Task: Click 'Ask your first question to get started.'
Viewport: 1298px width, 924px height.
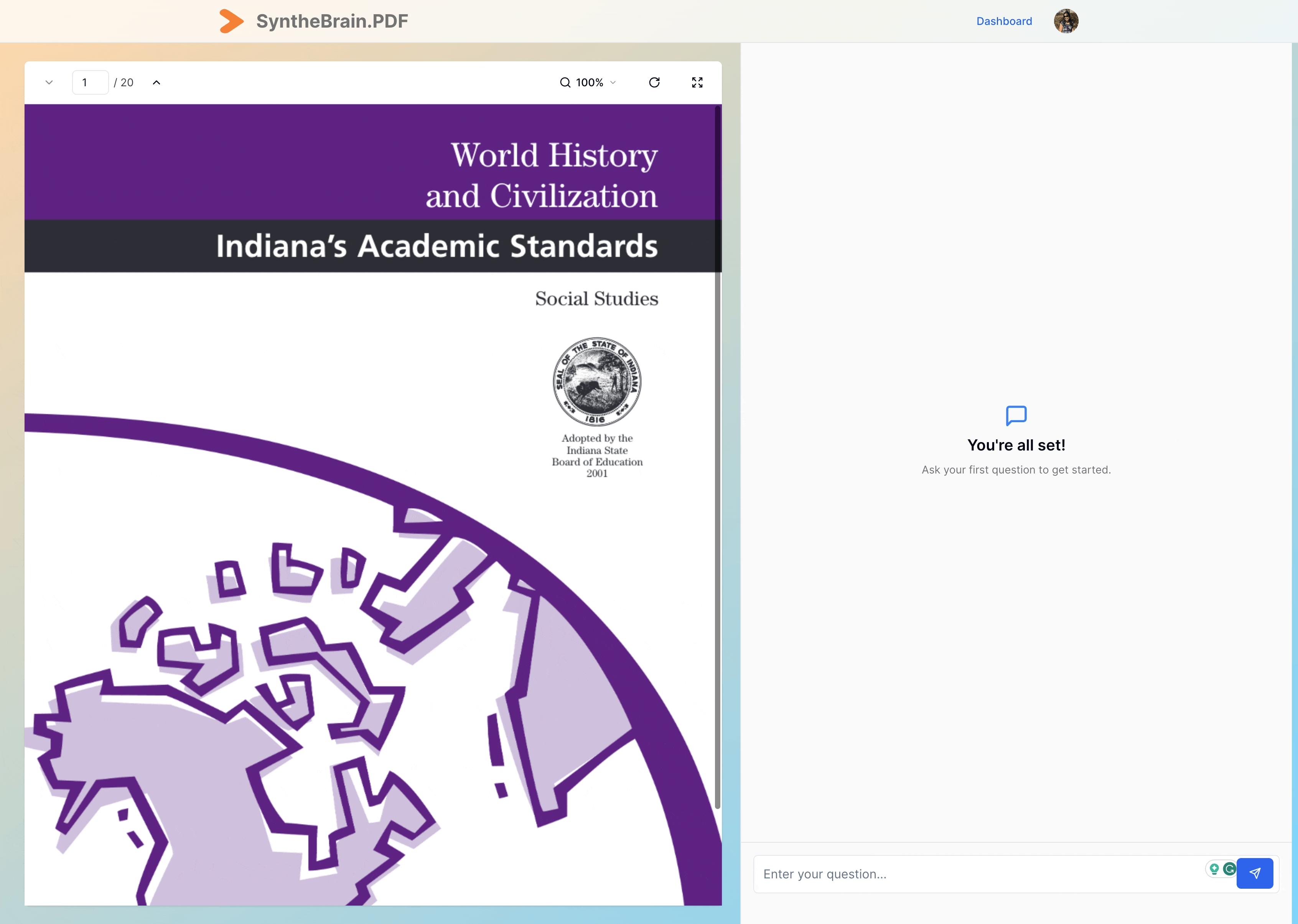Action: tap(1016, 470)
